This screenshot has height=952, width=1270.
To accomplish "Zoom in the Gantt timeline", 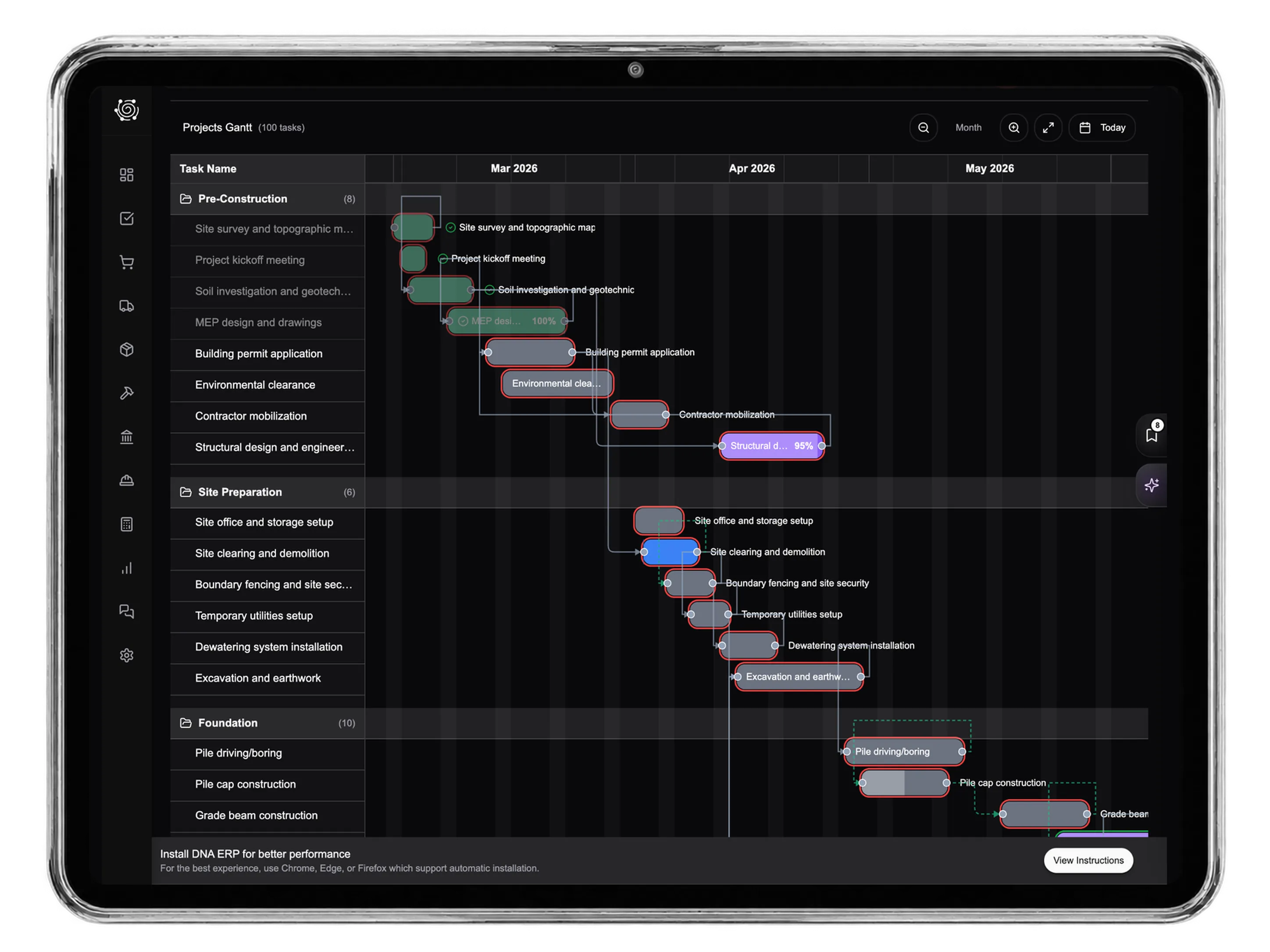I will 1014,128.
